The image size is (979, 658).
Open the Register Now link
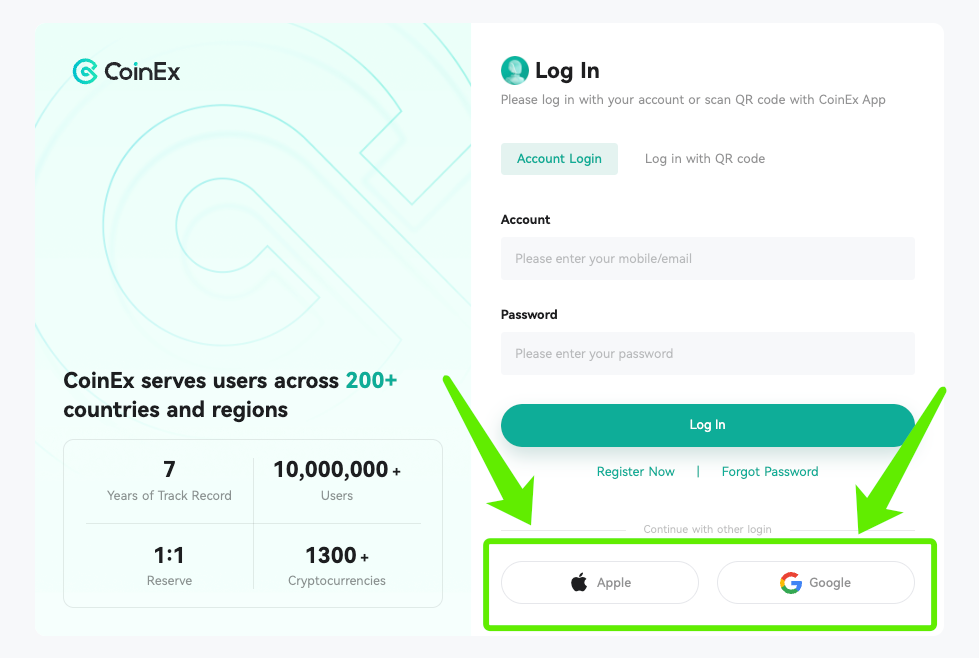635,471
